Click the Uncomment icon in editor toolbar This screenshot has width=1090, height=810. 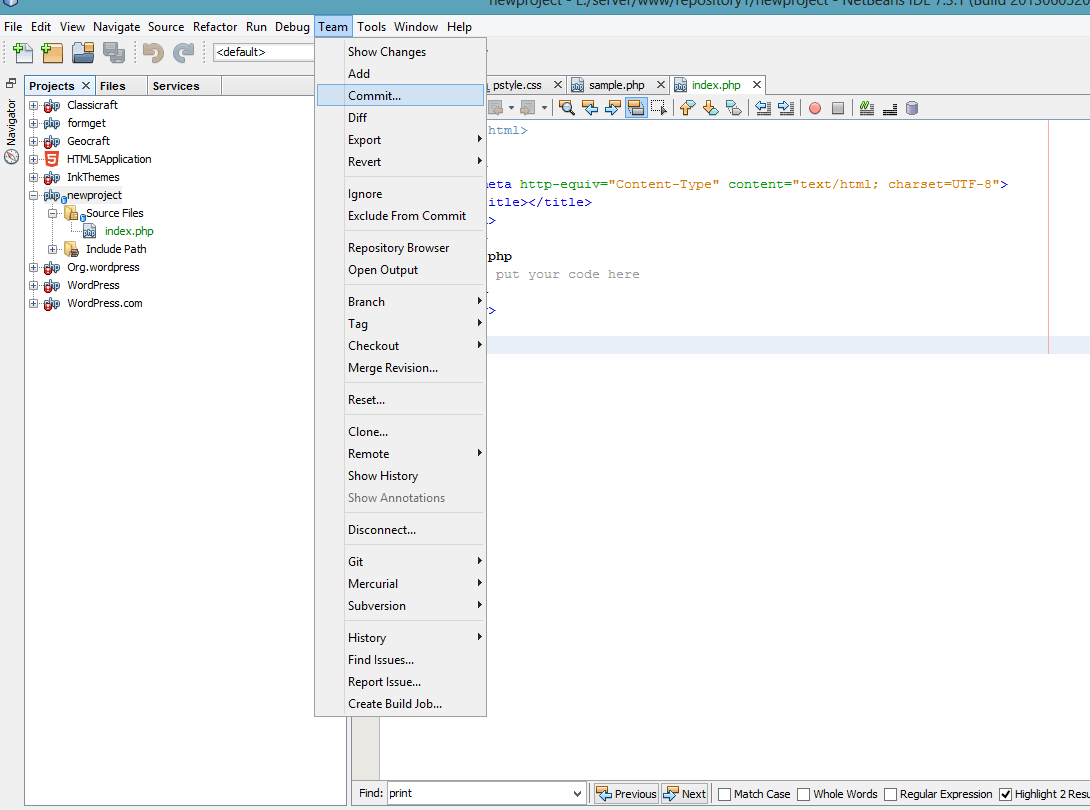click(x=890, y=108)
